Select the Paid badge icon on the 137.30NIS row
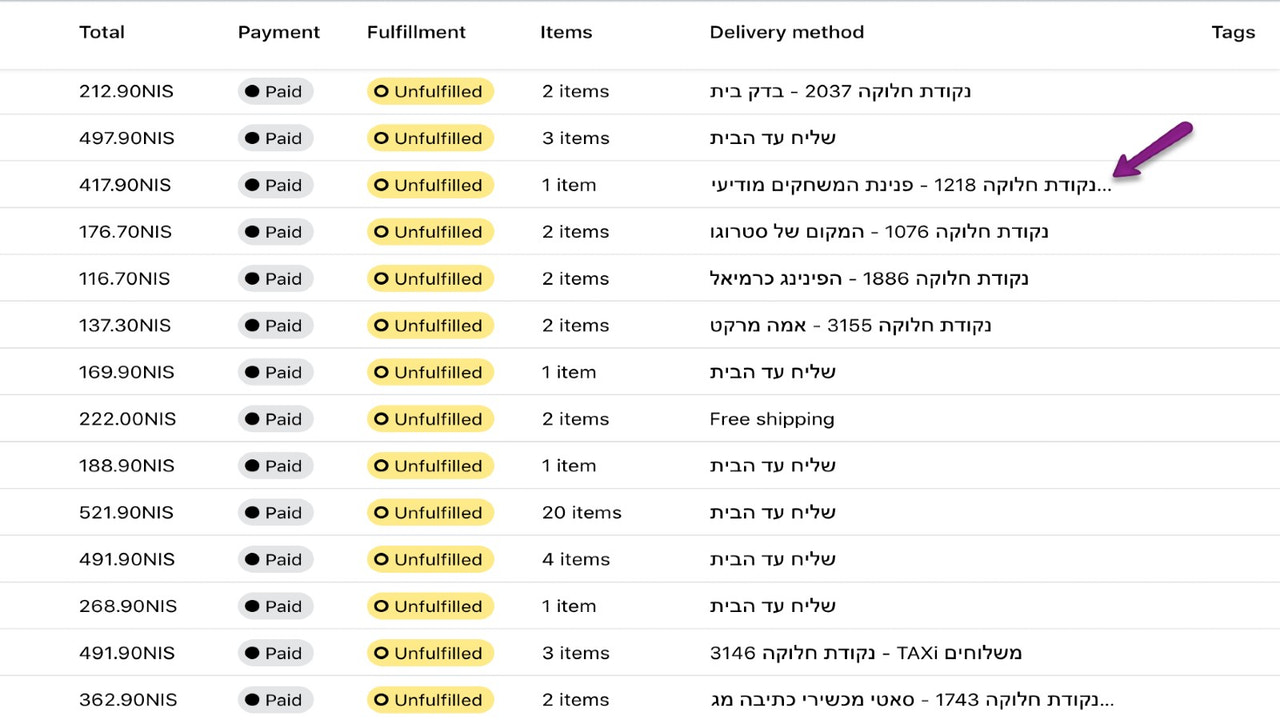 [252, 325]
